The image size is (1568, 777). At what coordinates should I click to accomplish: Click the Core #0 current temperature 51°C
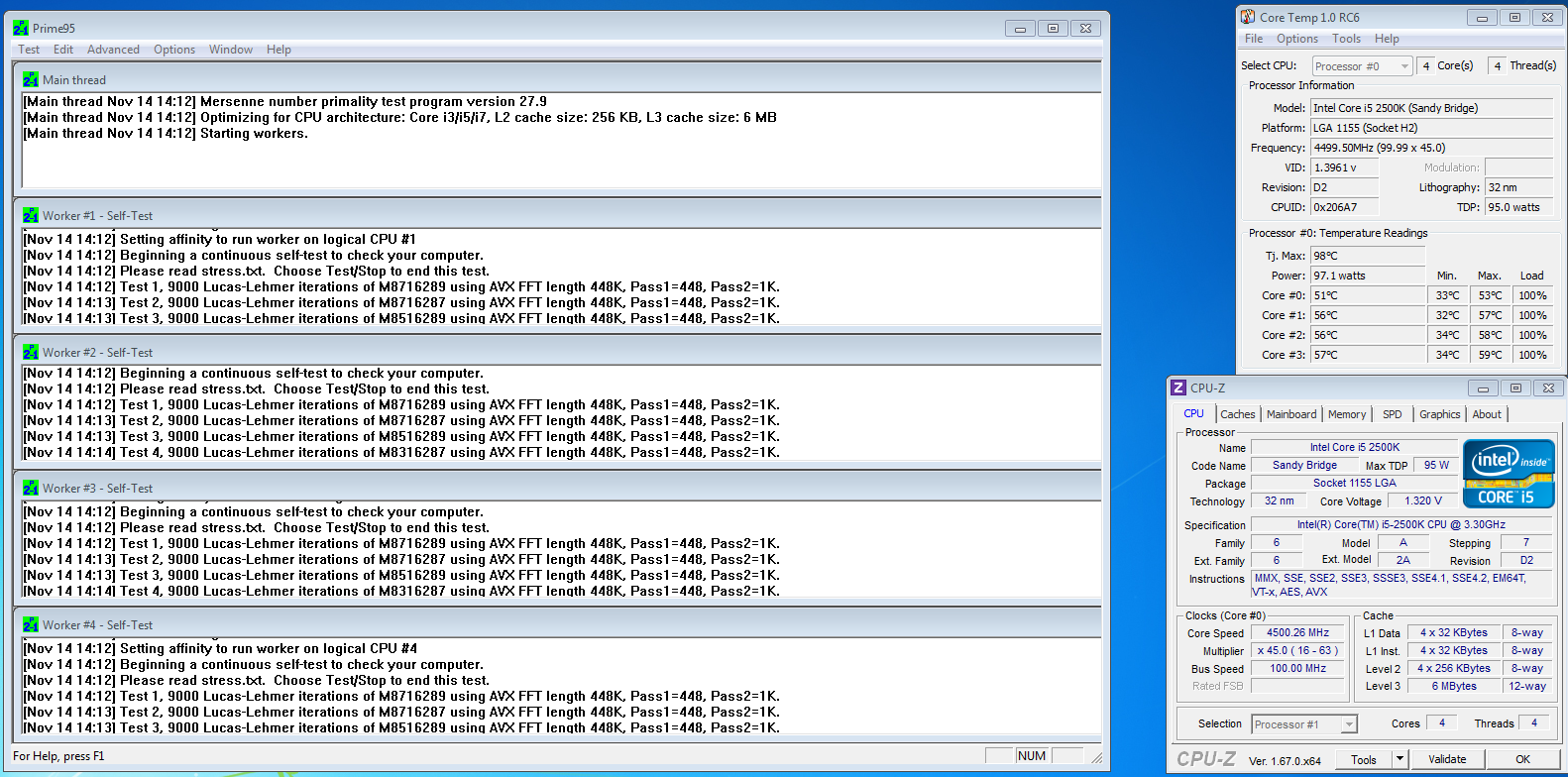tap(1368, 295)
